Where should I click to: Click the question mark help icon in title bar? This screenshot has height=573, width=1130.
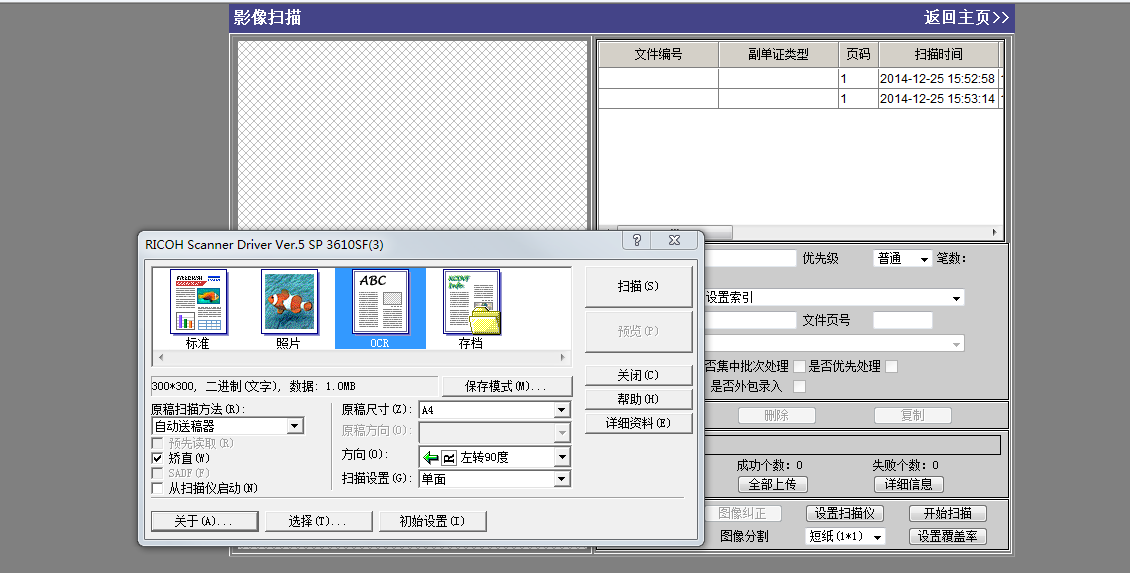(x=637, y=241)
